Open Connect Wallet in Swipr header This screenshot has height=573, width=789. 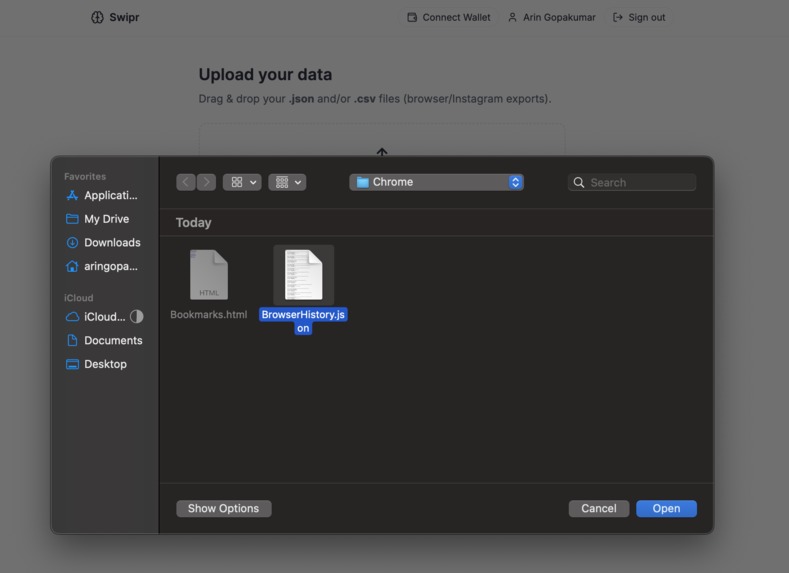point(448,18)
